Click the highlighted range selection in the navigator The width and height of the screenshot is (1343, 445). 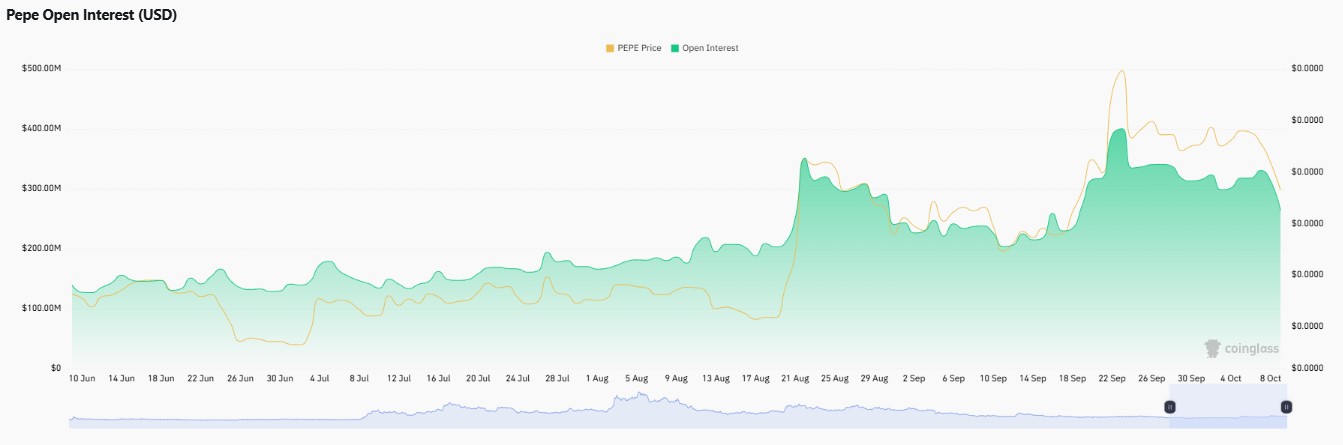(x=1228, y=407)
